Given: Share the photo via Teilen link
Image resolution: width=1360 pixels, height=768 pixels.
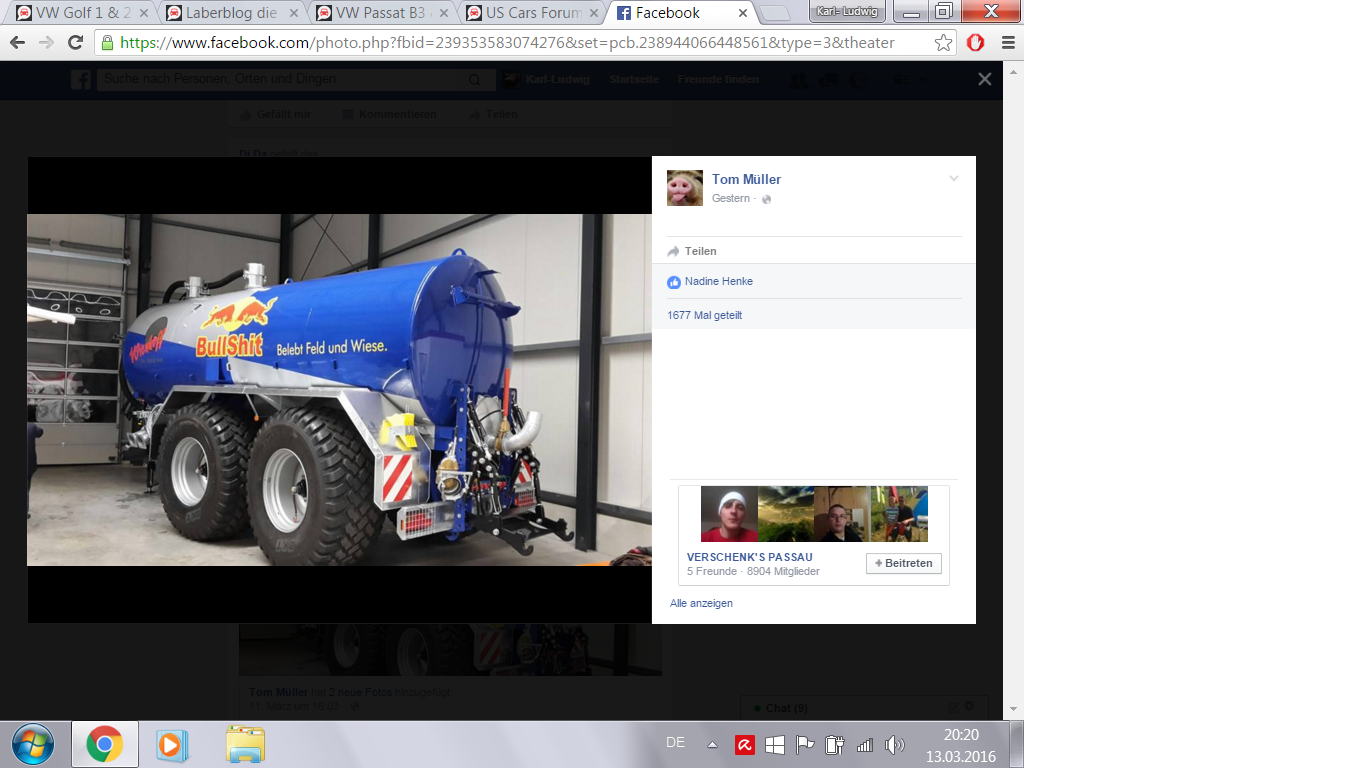Looking at the screenshot, I should [692, 251].
